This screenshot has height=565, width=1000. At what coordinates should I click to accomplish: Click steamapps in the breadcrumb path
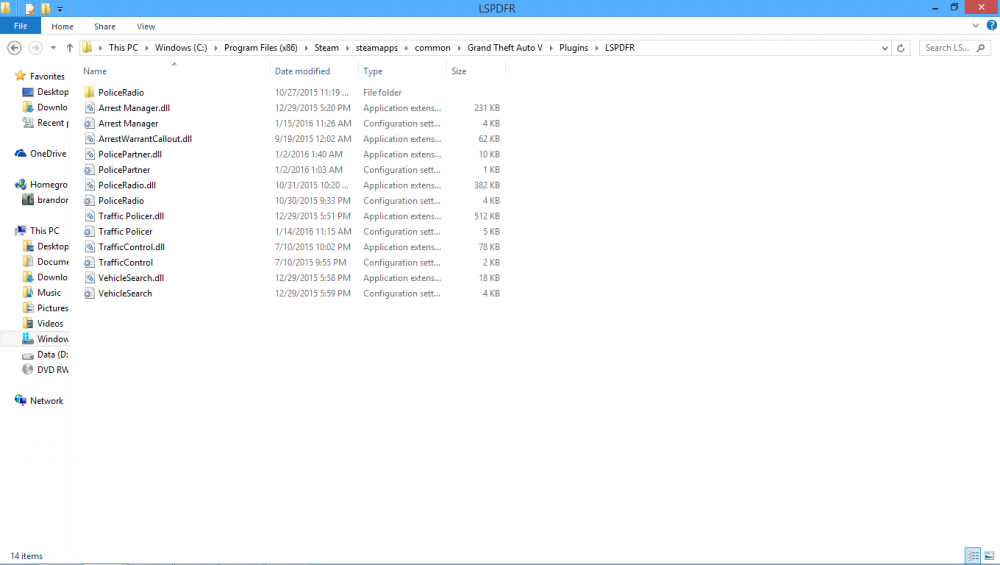pyautogui.click(x=377, y=48)
